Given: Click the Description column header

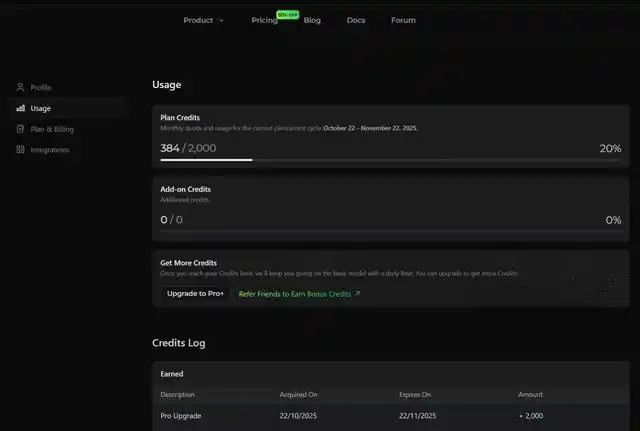Looking at the screenshot, I should [178, 394].
